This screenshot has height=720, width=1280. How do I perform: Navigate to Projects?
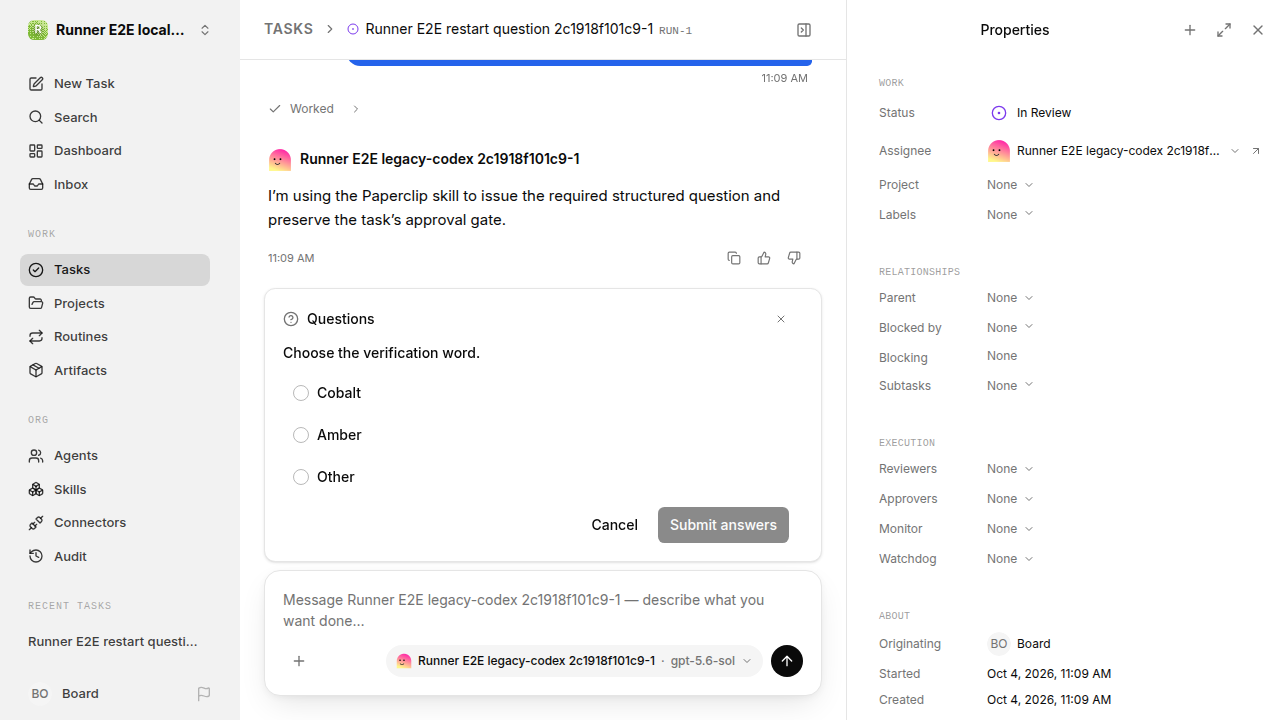pos(115,304)
